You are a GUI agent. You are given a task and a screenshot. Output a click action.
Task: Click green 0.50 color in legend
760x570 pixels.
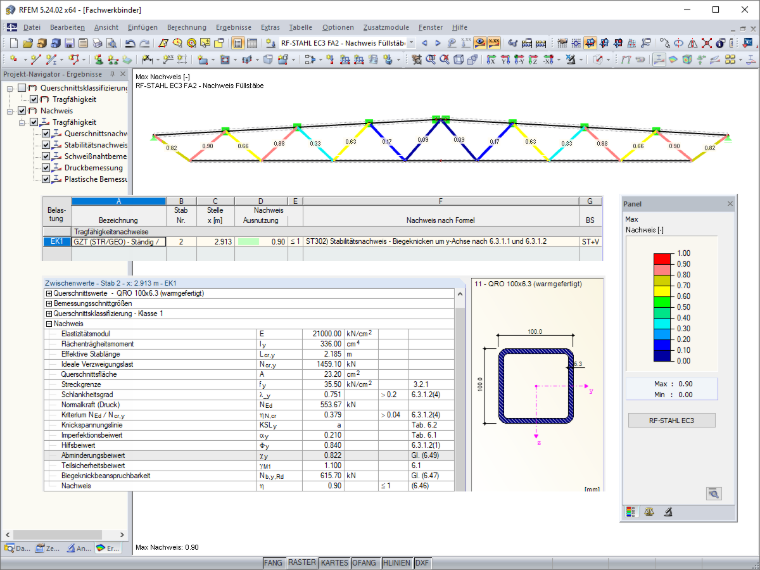(x=662, y=302)
